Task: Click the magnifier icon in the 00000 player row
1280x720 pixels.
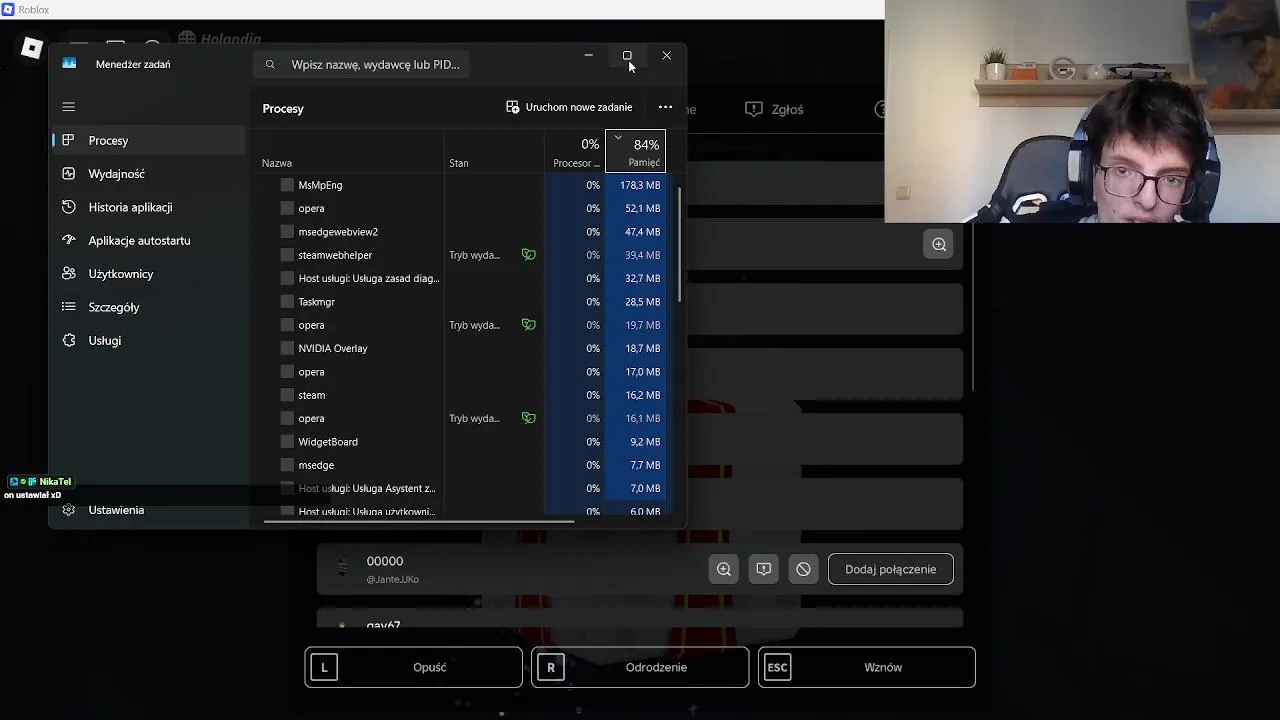Action: point(724,569)
